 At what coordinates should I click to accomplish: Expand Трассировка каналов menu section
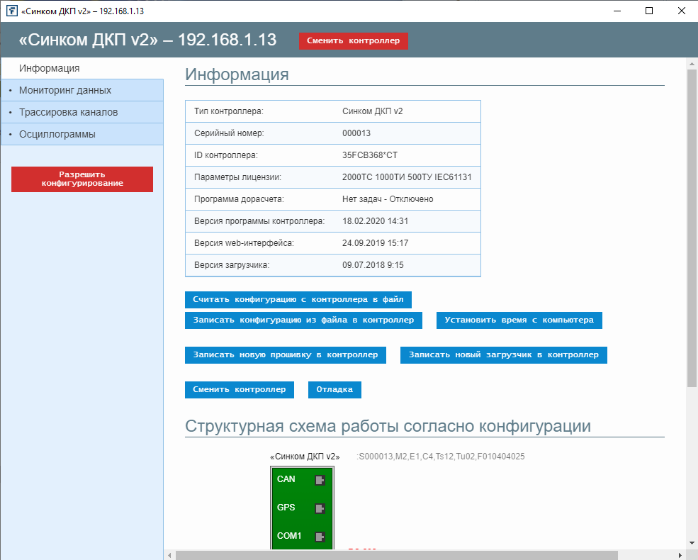[69, 112]
